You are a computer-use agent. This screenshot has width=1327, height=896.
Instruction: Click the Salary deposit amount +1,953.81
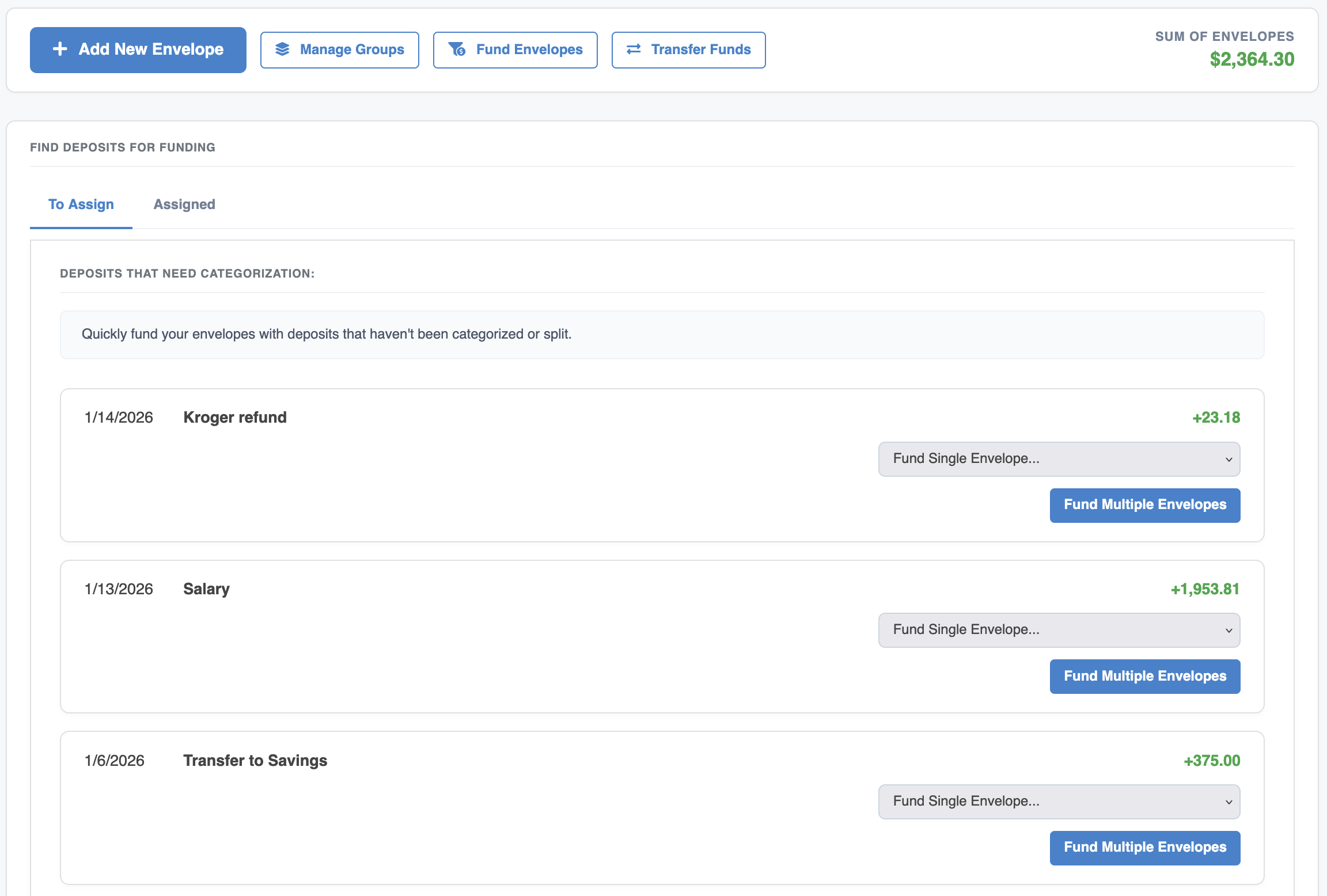[x=1205, y=589]
